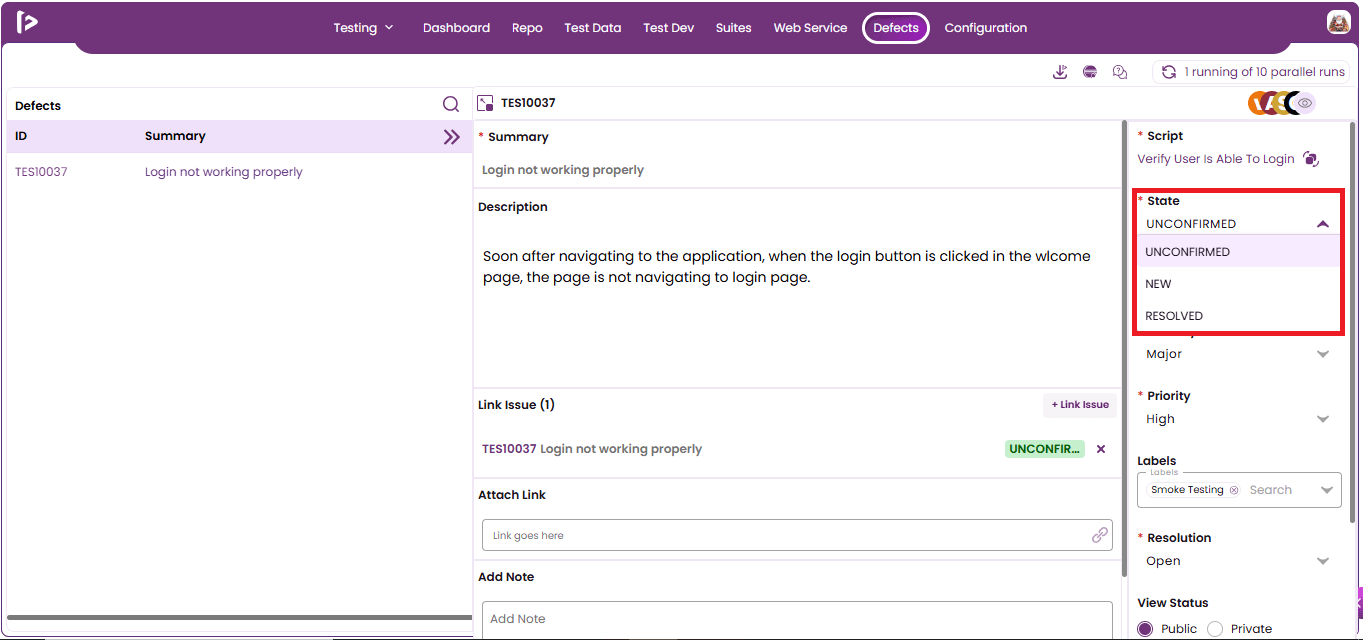This screenshot has height=640, width=1363.
Task: Click the Summary field text
Action: [563, 170]
